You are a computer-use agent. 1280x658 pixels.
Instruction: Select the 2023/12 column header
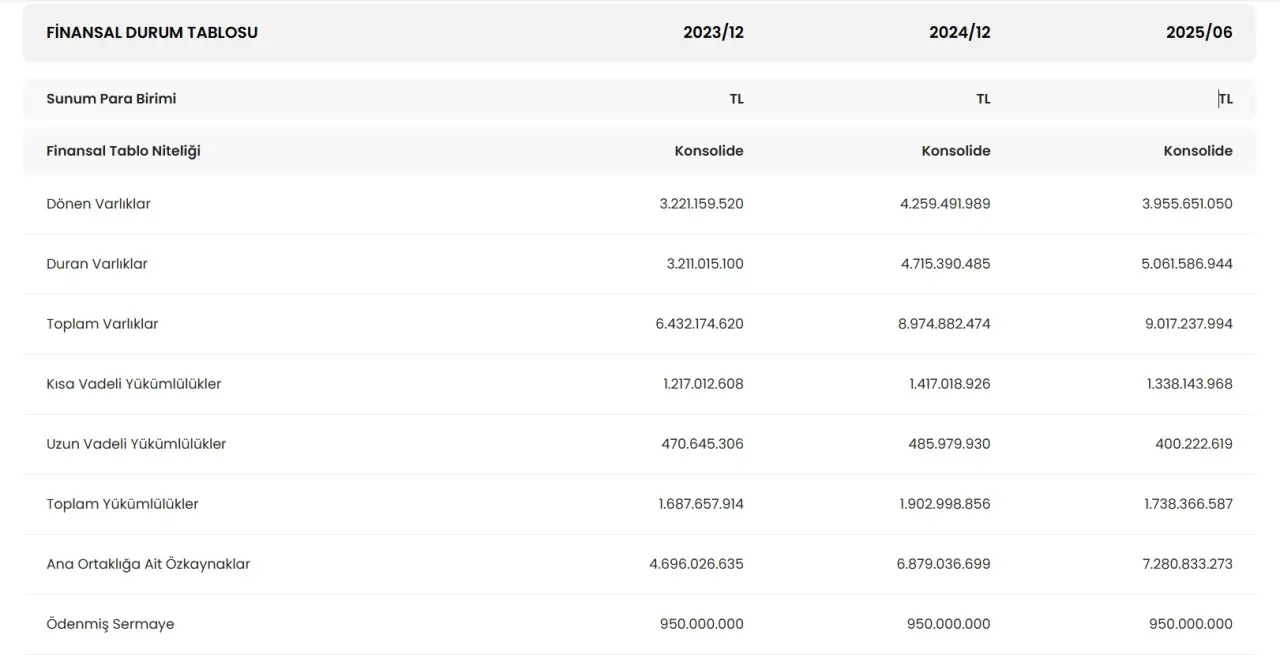click(713, 33)
